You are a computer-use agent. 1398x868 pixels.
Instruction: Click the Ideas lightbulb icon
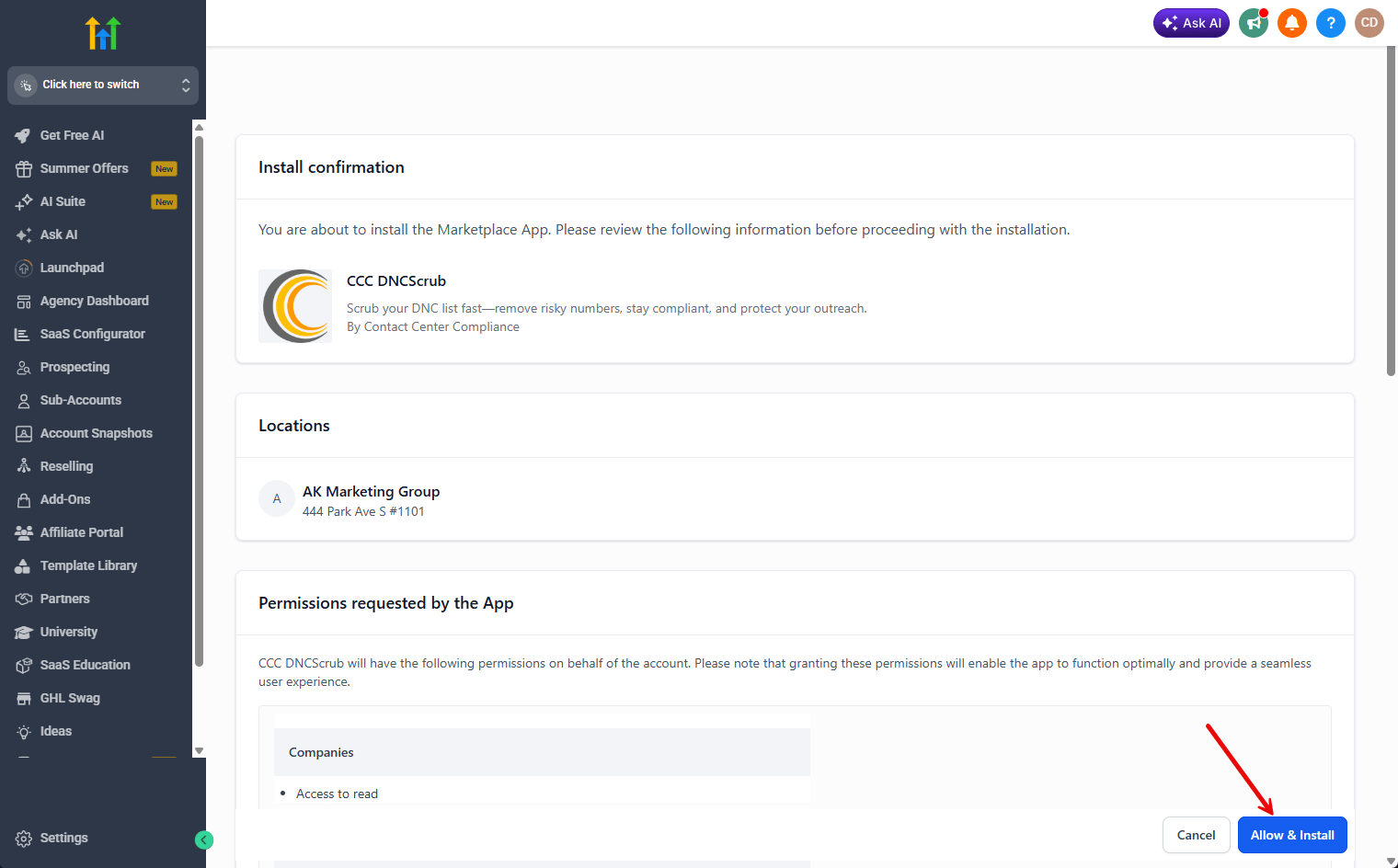pyautogui.click(x=24, y=731)
